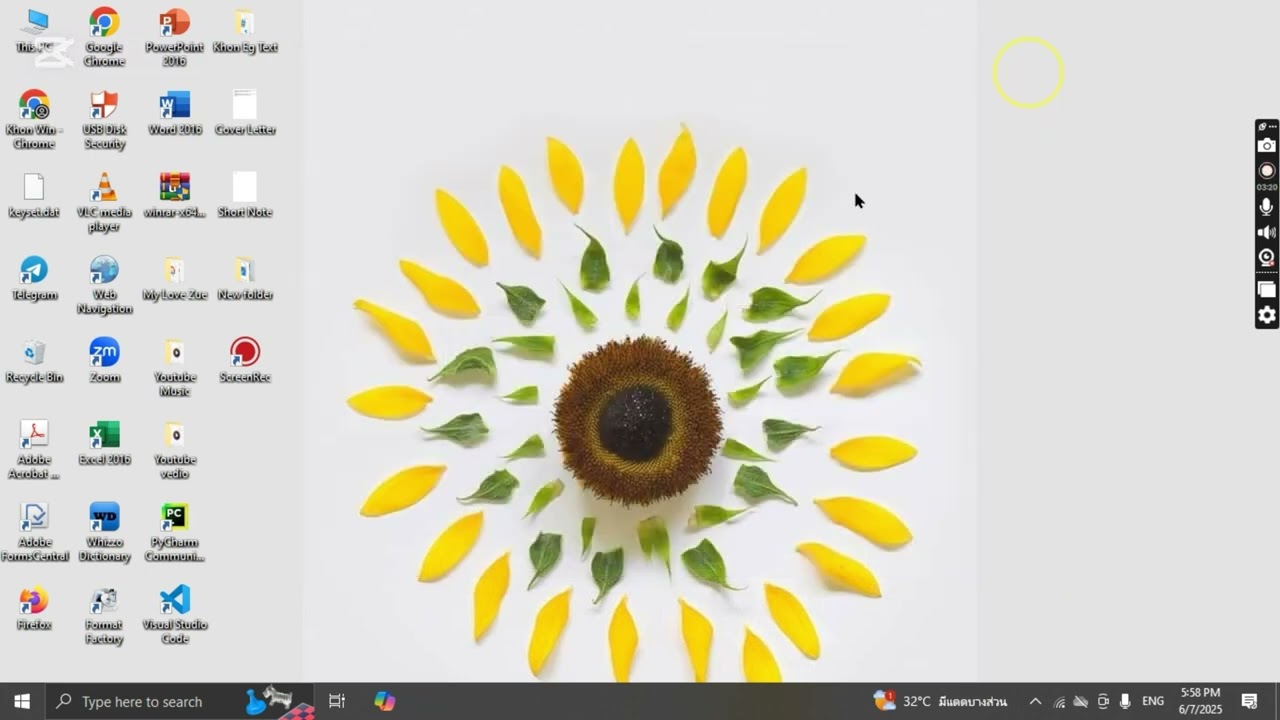
Task: Open the My Love Zue folder
Action: coord(174,279)
